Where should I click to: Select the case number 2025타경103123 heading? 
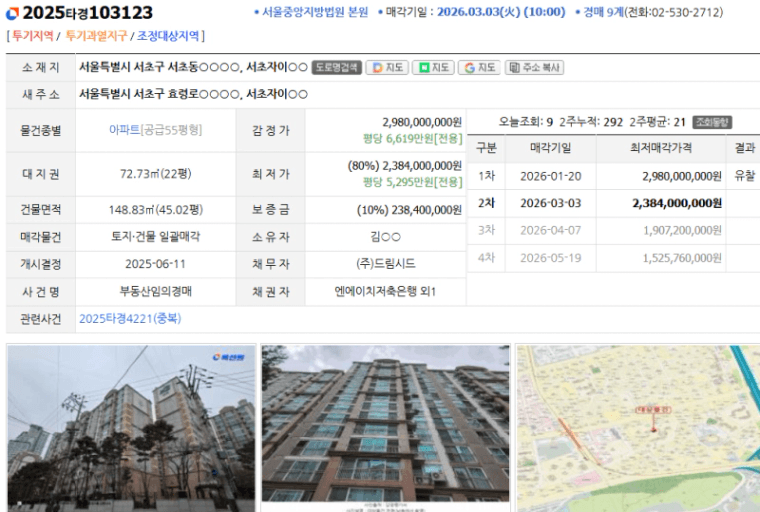click(88, 13)
